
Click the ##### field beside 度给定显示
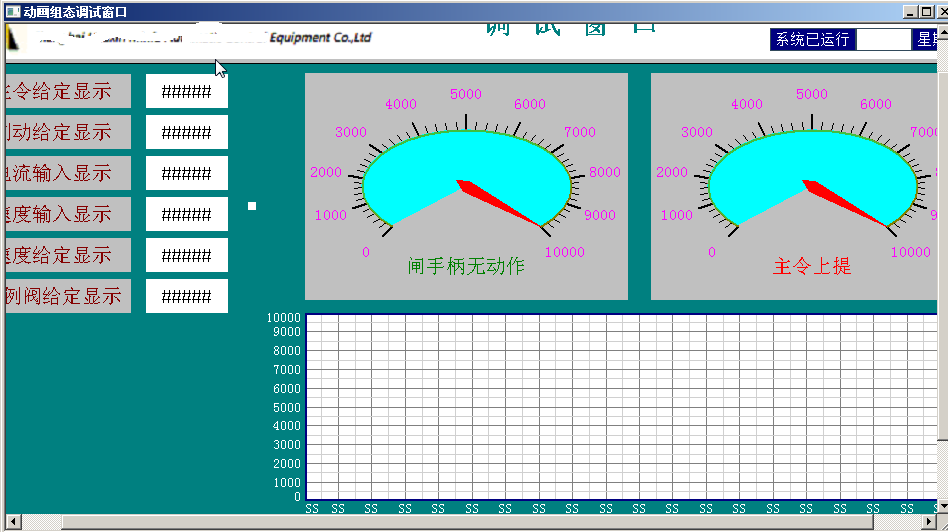coord(186,255)
